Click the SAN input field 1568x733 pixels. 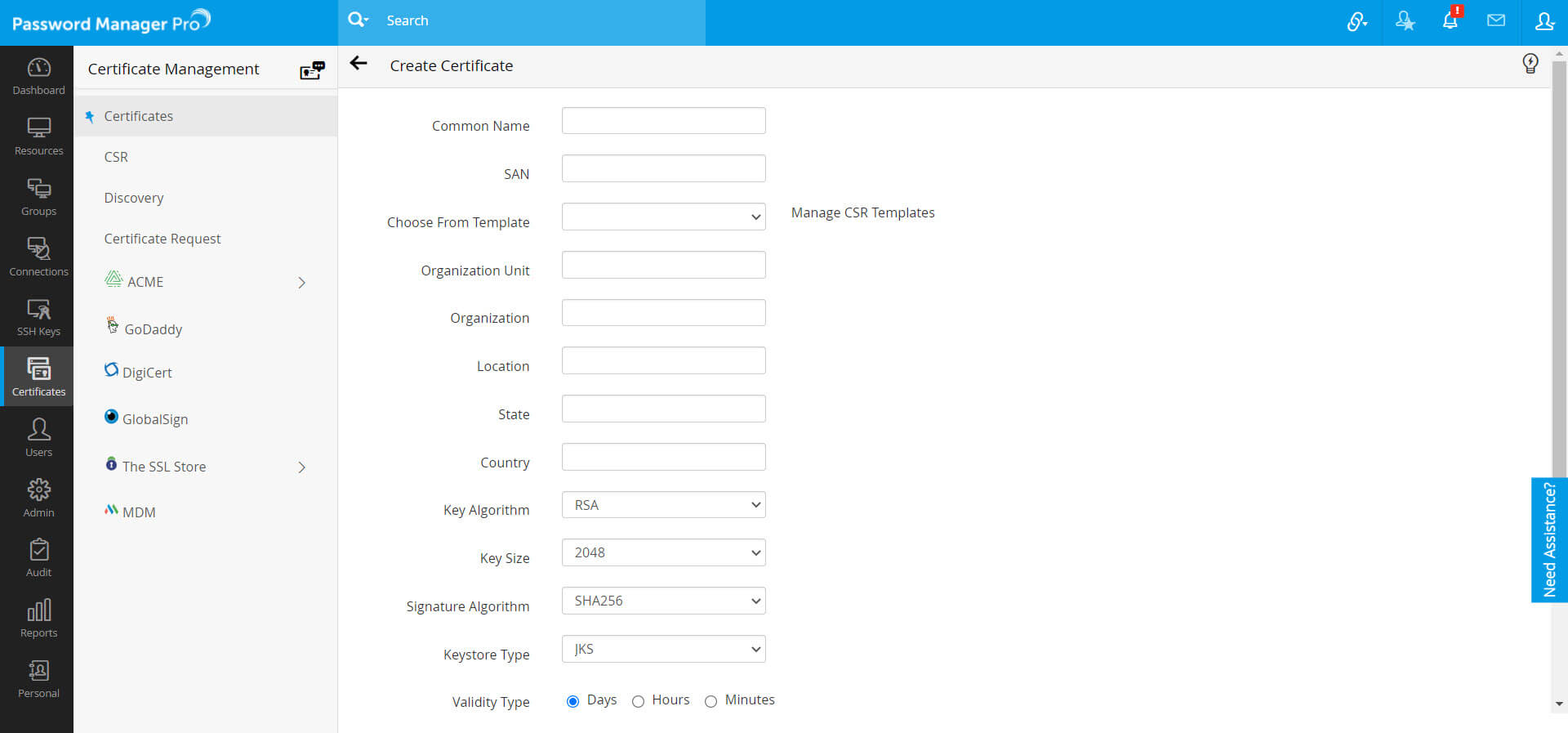[663, 168]
